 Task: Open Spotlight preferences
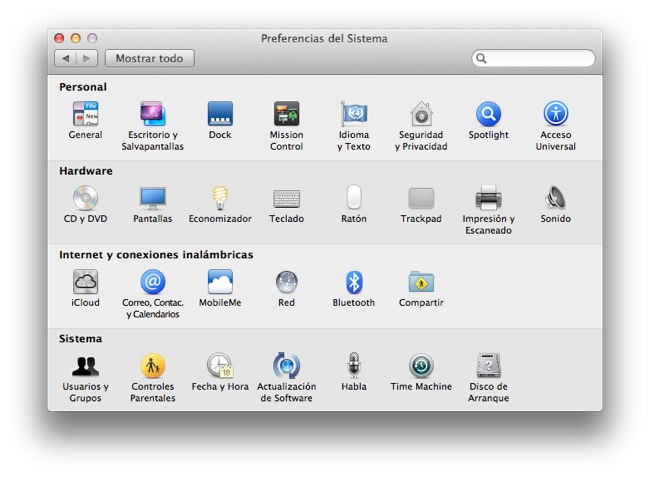(x=488, y=114)
